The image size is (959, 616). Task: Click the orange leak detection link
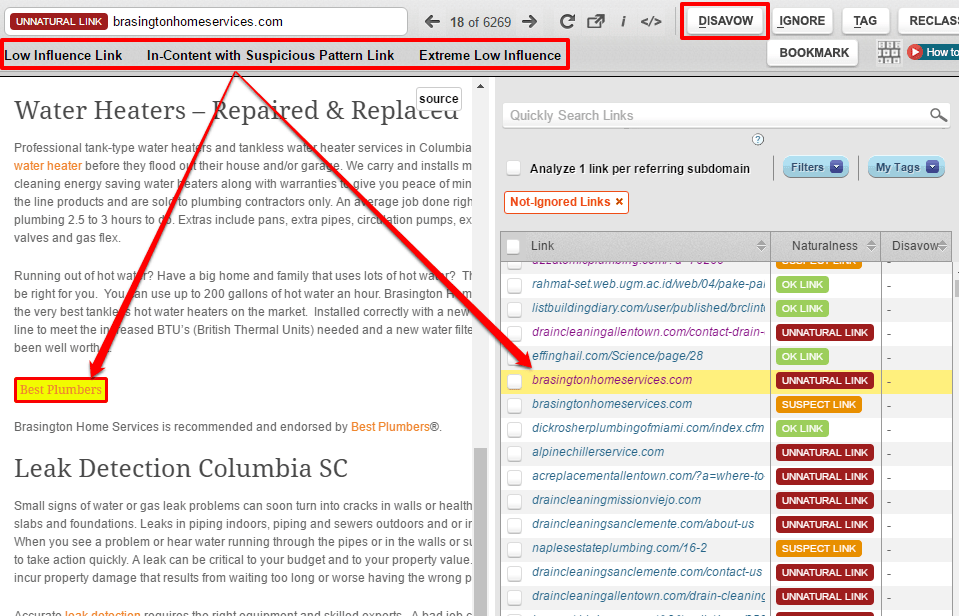pos(103,612)
